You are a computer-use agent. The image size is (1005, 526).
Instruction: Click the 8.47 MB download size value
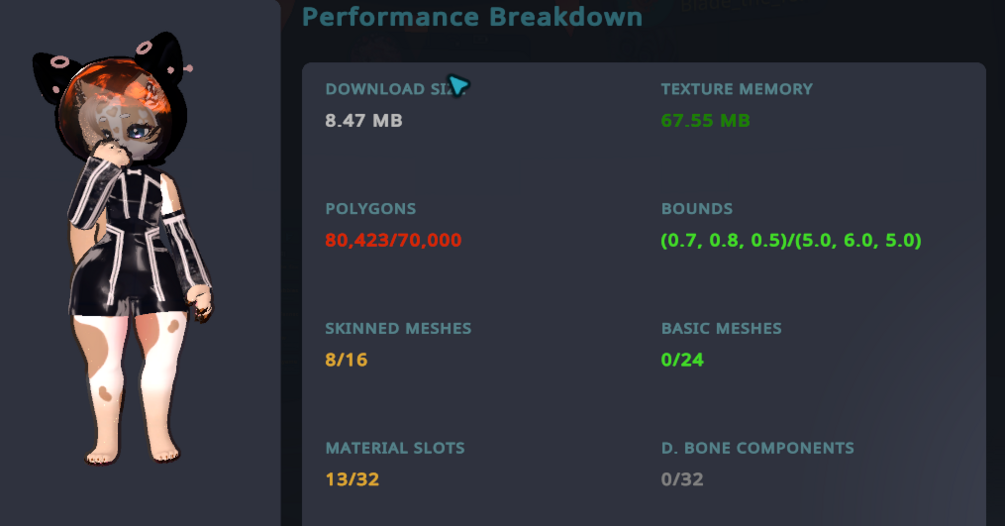(x=363, y=120)
